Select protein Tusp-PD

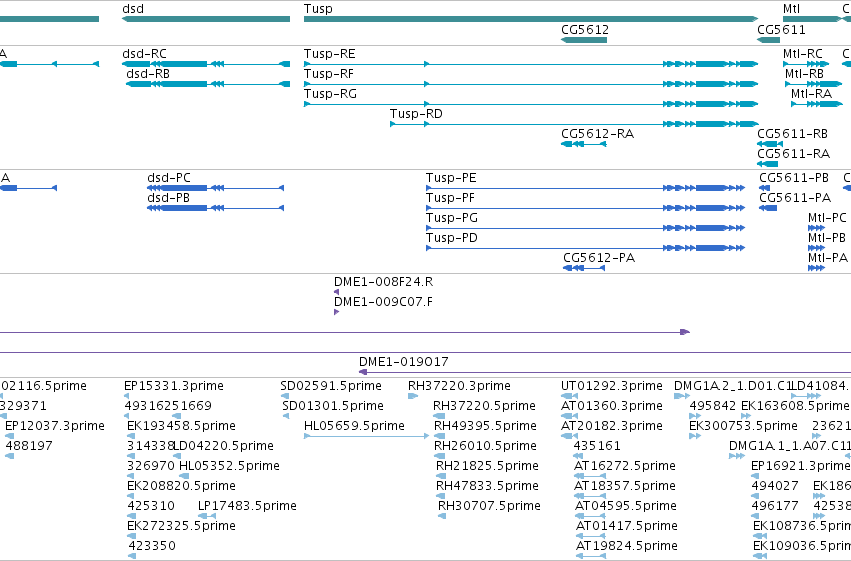(x=586, y=248)
